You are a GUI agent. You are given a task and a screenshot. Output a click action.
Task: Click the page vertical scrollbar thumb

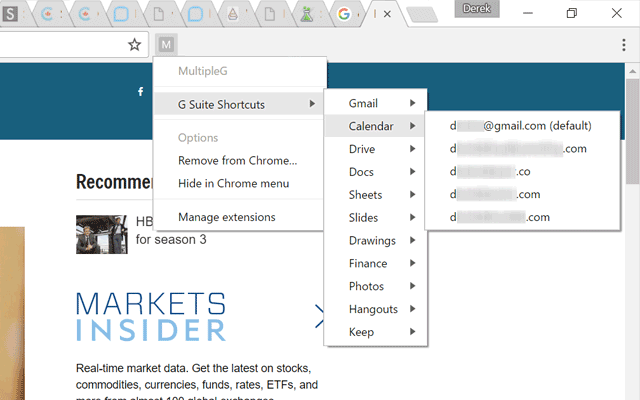click(x=632, y=131)
